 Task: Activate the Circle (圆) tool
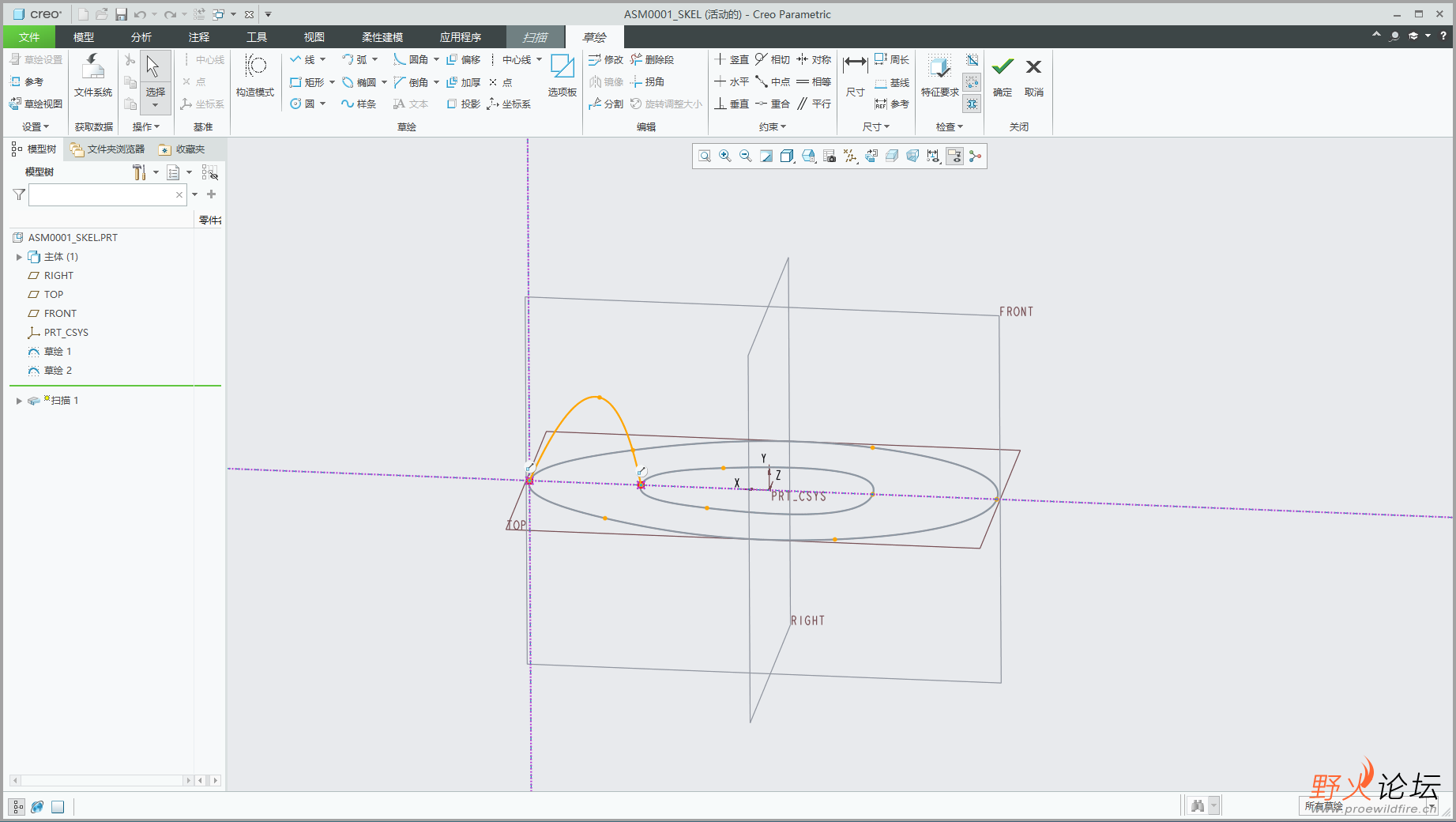302,104
